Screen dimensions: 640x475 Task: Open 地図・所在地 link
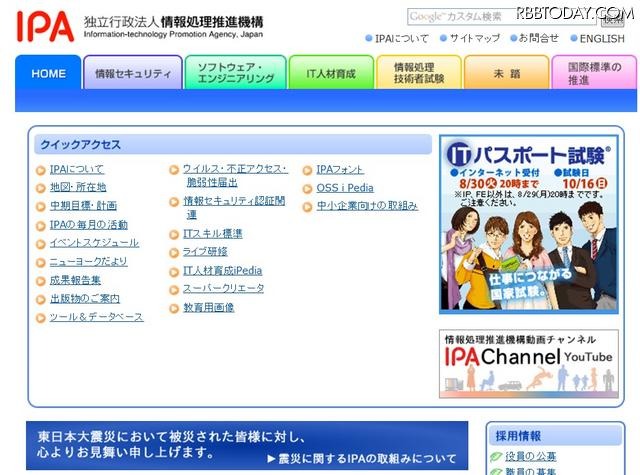(x=78, y=187)
